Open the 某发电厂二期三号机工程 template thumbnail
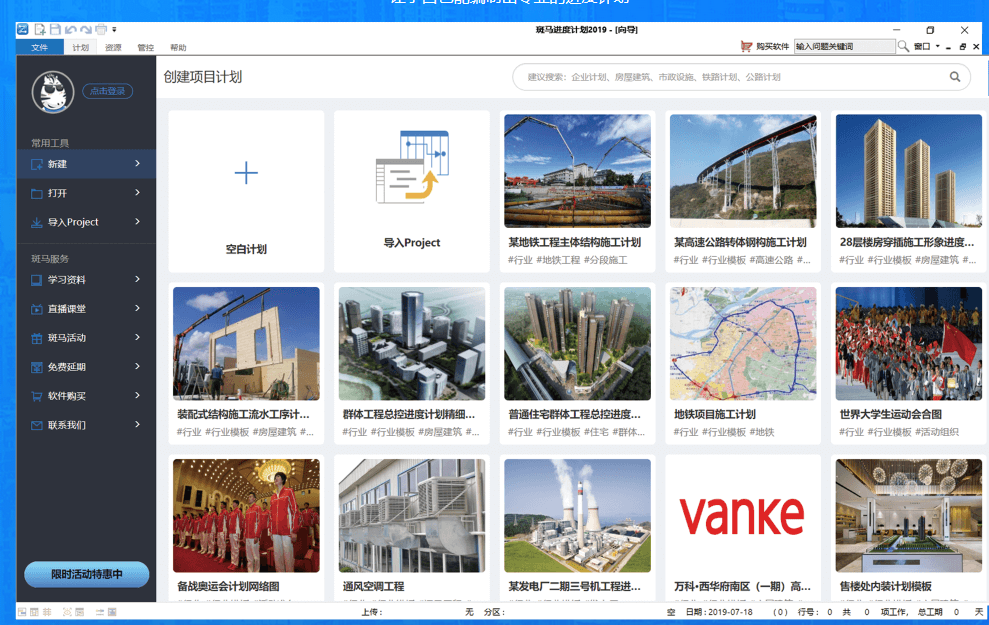The image size is (989, 625). click(x=577, y=516)
